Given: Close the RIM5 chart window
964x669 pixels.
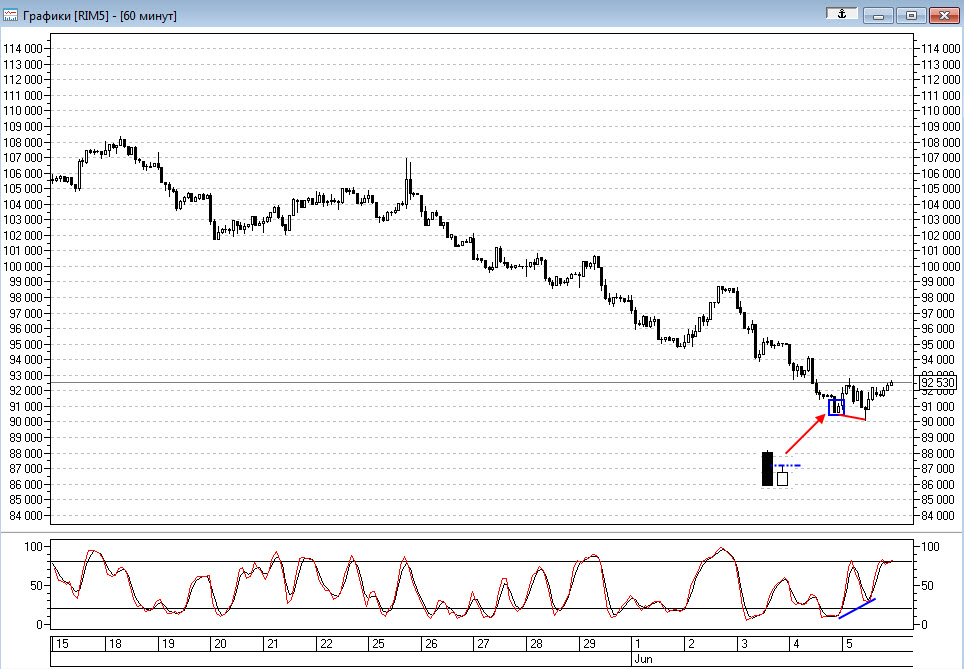Looking at the screenshot, I should (943, 15).
